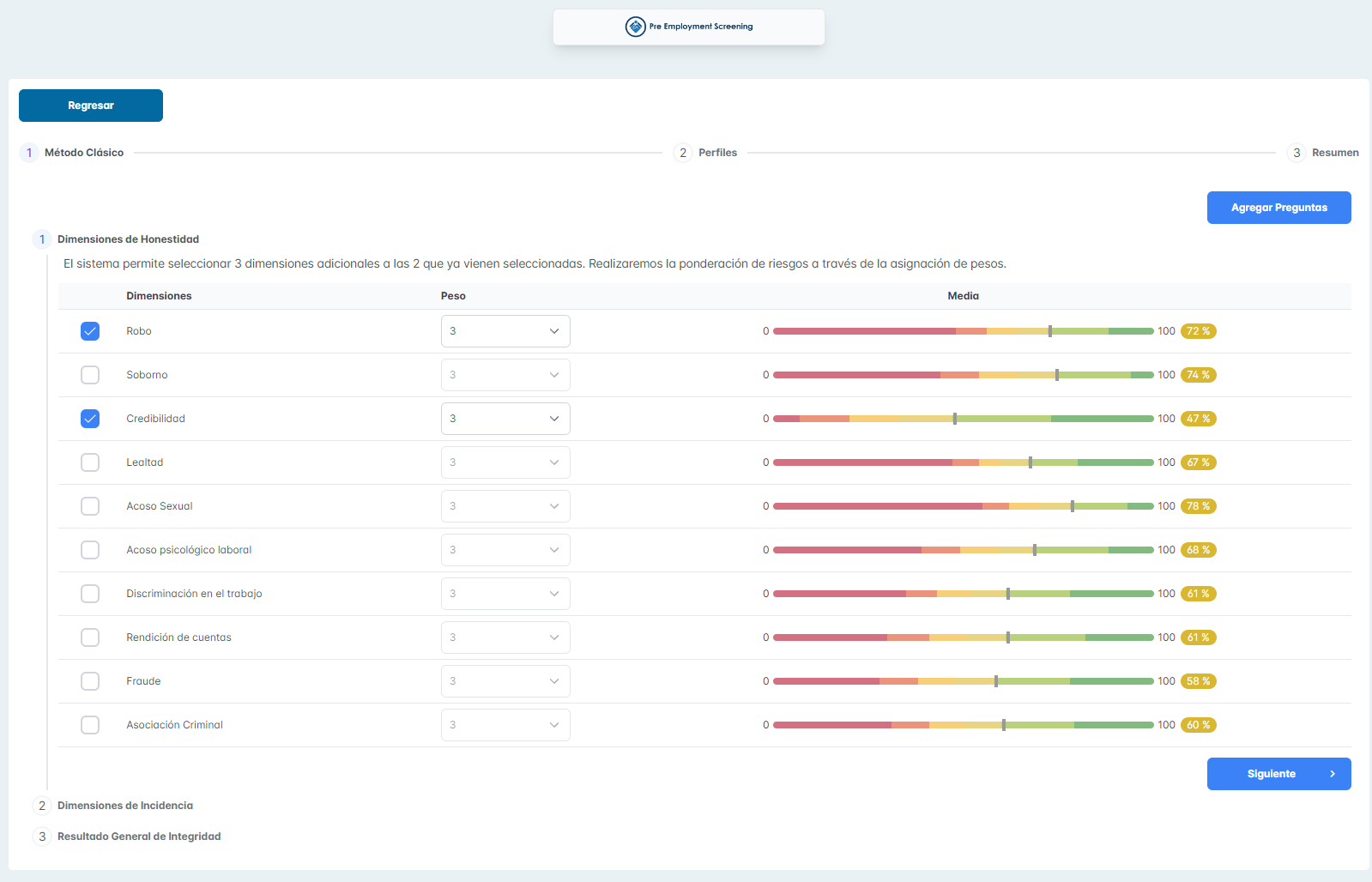Click the Agregar Preguntas button

1278,208
